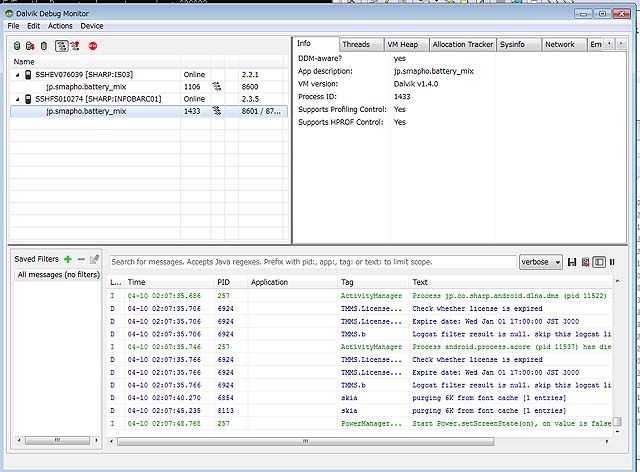Pause logcat scrolling with the pause icon

pyautogui.click(x=612, y=262)
